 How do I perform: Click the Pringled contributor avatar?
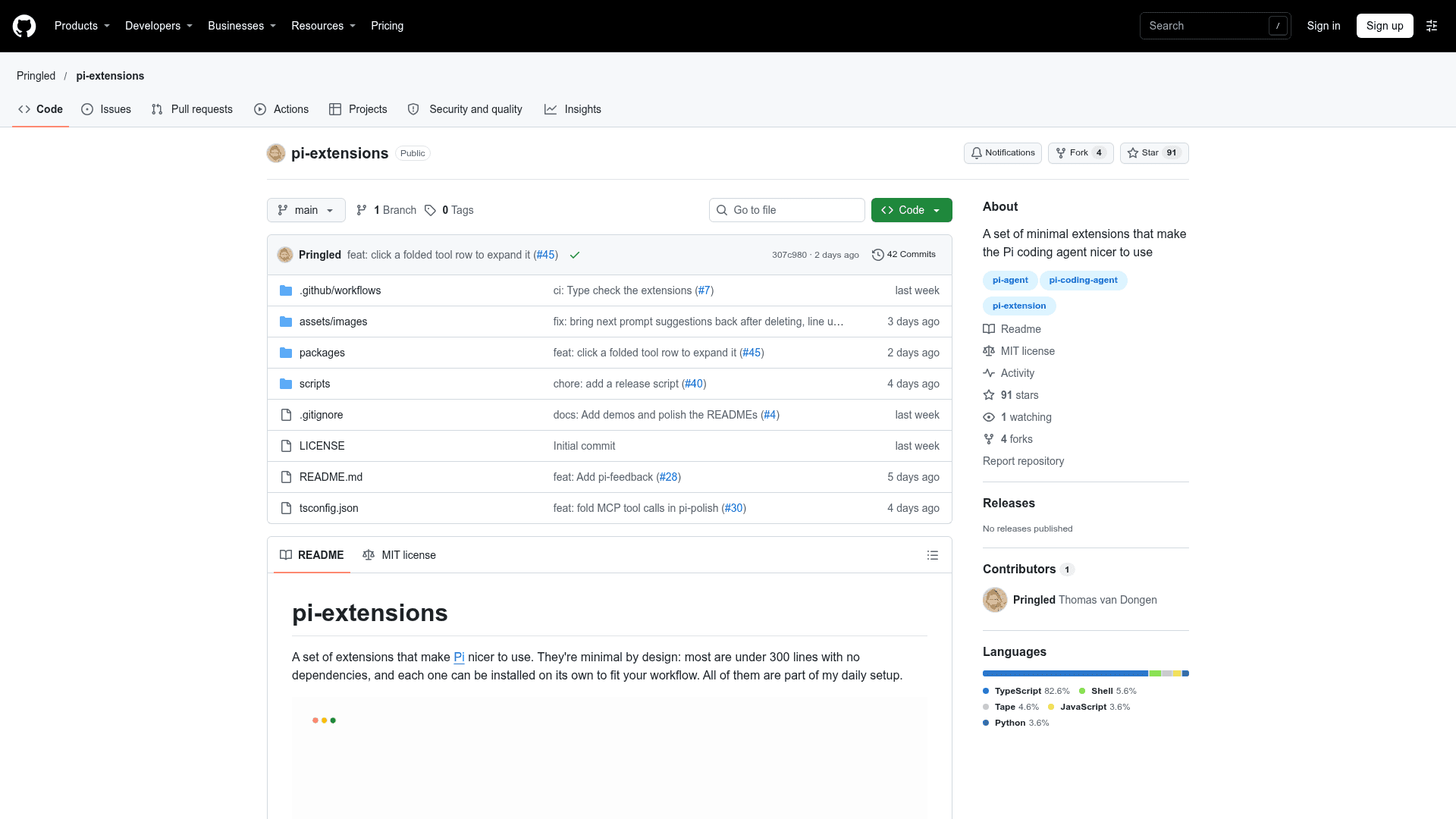[995, 600]
